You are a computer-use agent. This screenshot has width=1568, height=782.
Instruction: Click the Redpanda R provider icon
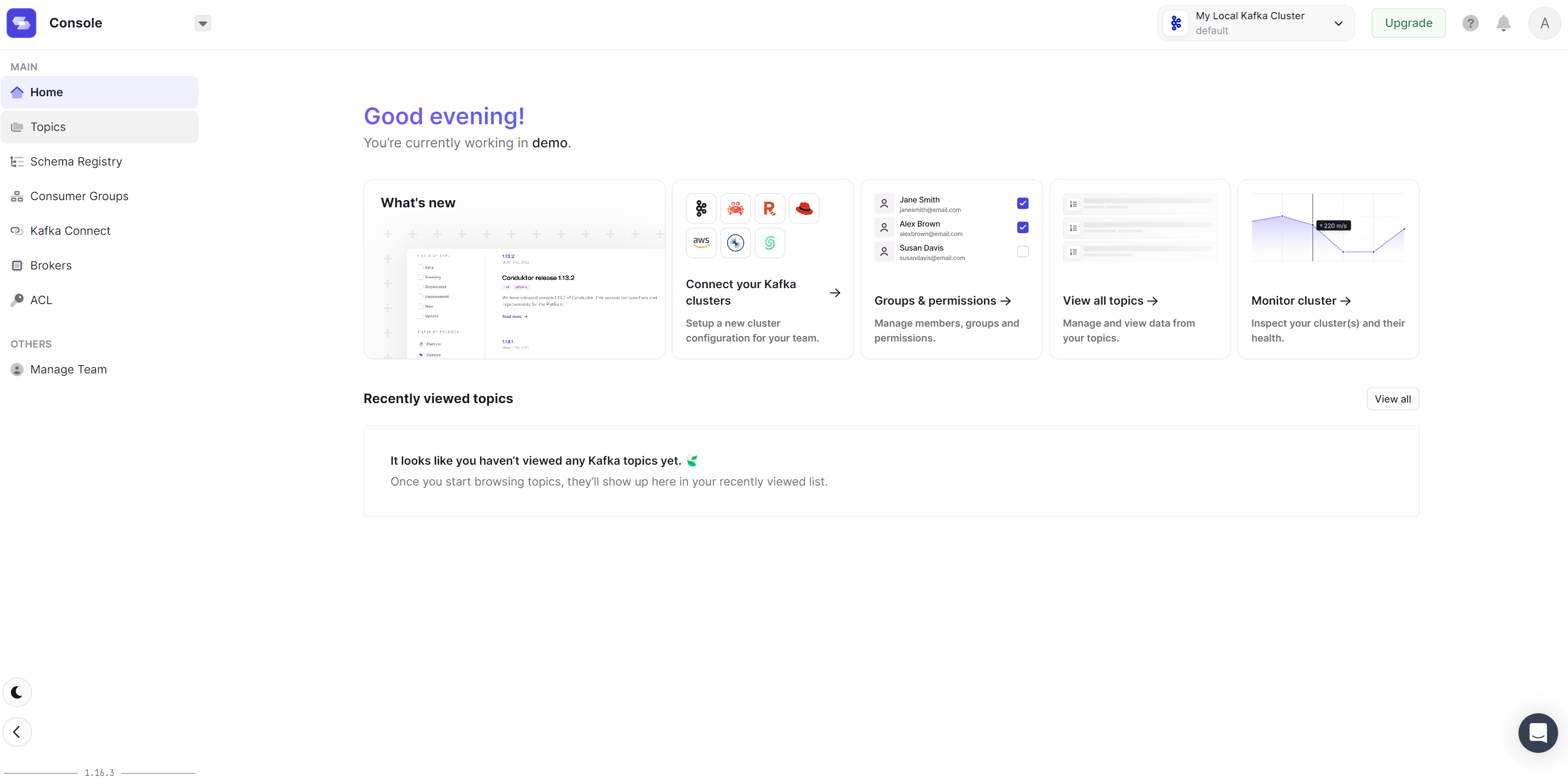click(769, 209)
